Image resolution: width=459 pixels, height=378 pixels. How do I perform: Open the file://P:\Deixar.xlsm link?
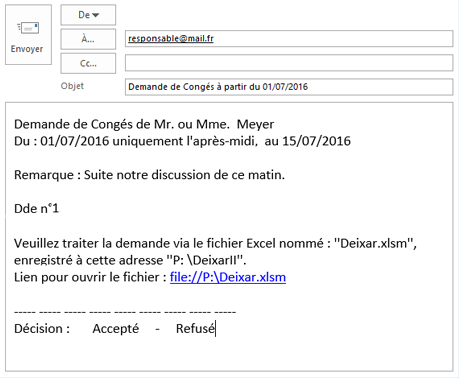point(228,277)
